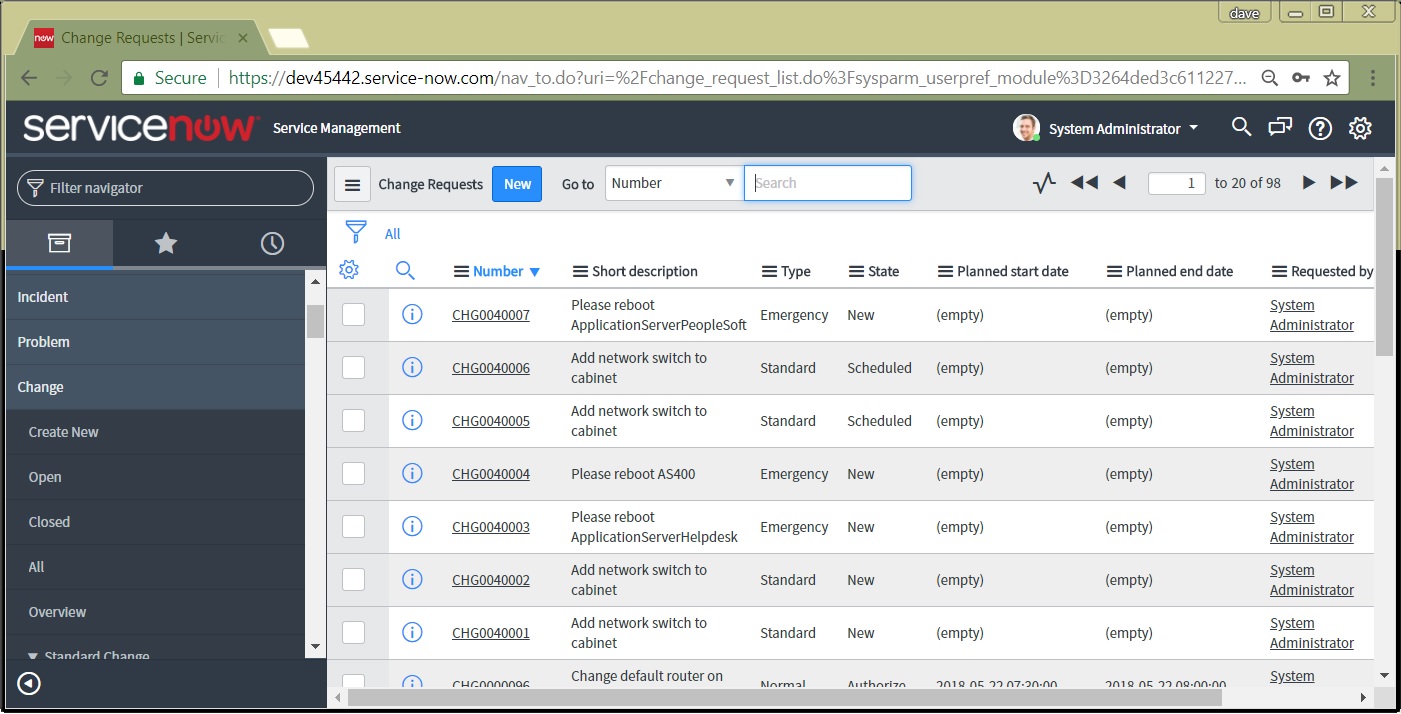Open Planned start date column menu
1401x714 pixels.
[945, 271]
